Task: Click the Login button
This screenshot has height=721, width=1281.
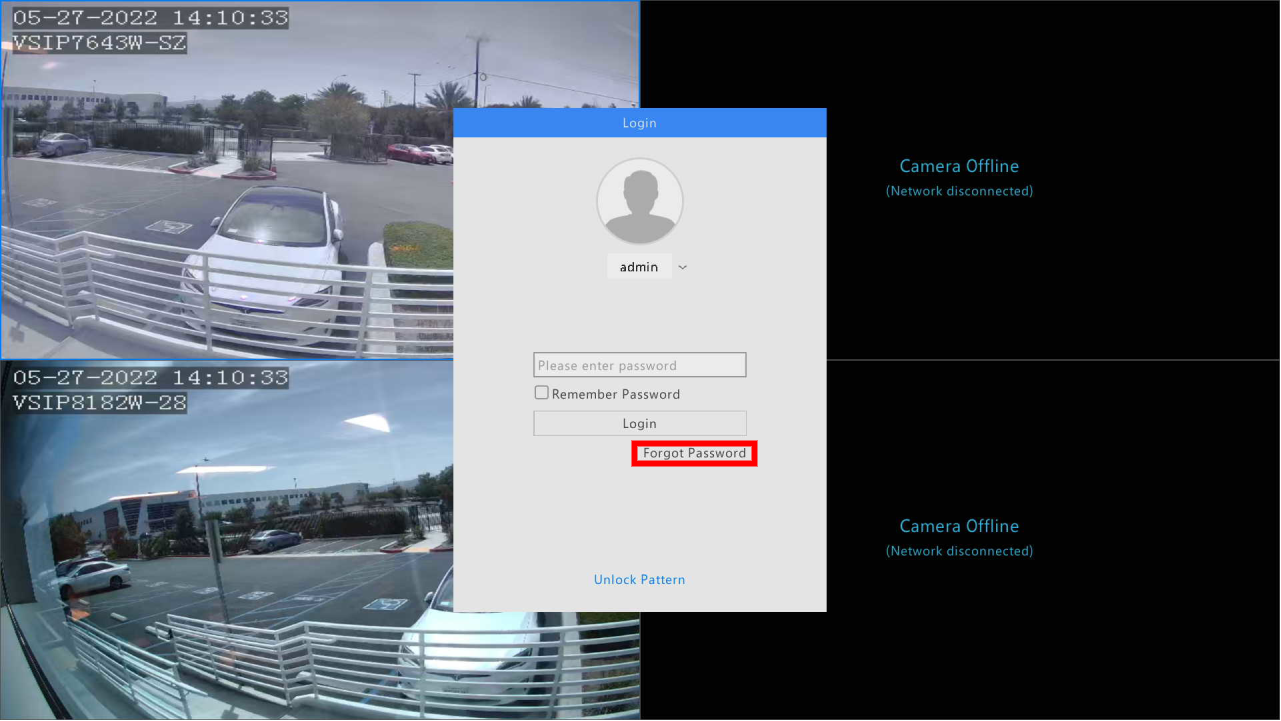Action: pyautogui.click(x=639, y=423)
